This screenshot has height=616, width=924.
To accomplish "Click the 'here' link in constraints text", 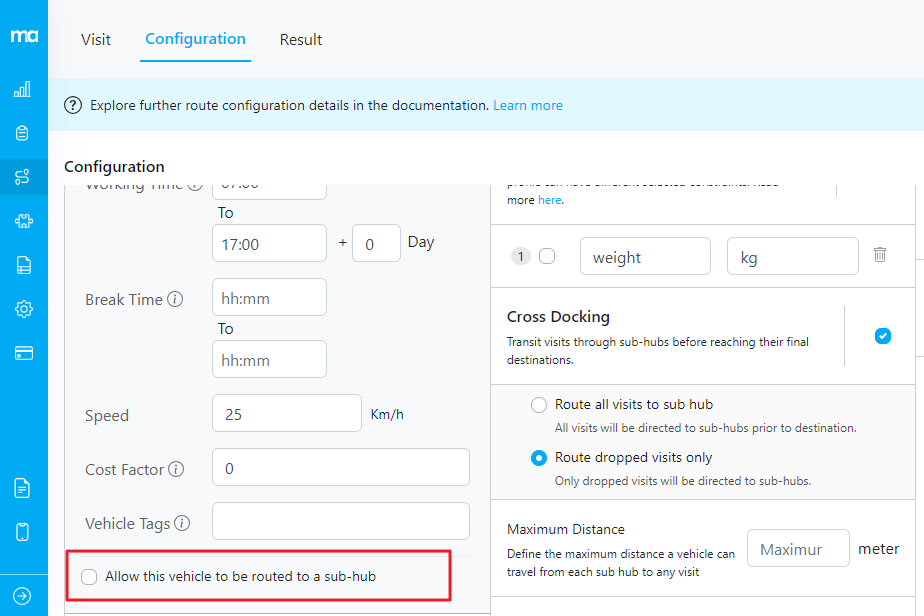I will tap(549, 200).
